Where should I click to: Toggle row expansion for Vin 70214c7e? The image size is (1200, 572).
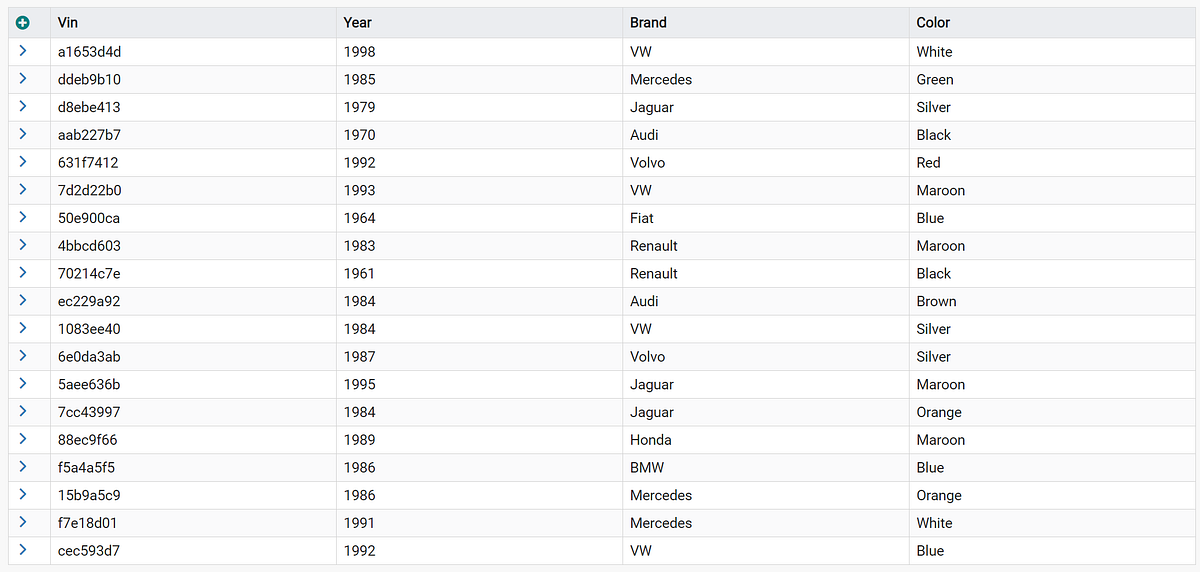tap(23, 273)
